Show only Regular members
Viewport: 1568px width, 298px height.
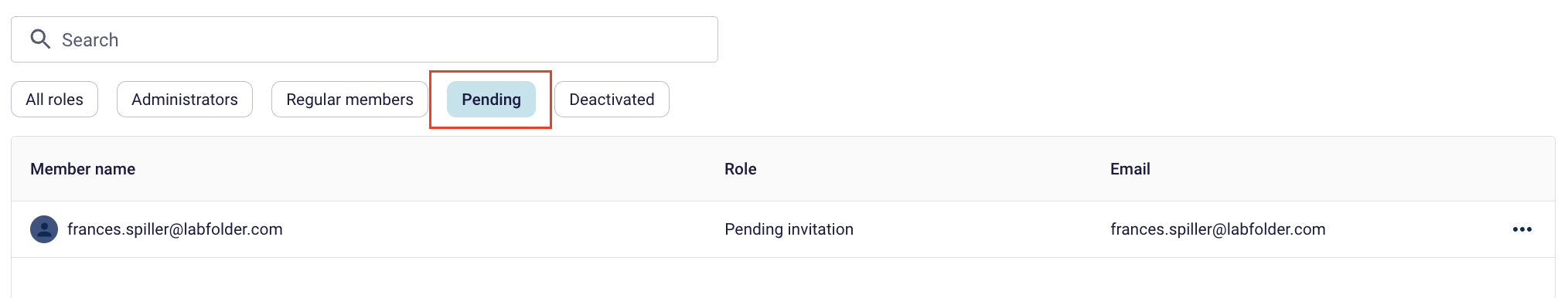tap(349, 100)
